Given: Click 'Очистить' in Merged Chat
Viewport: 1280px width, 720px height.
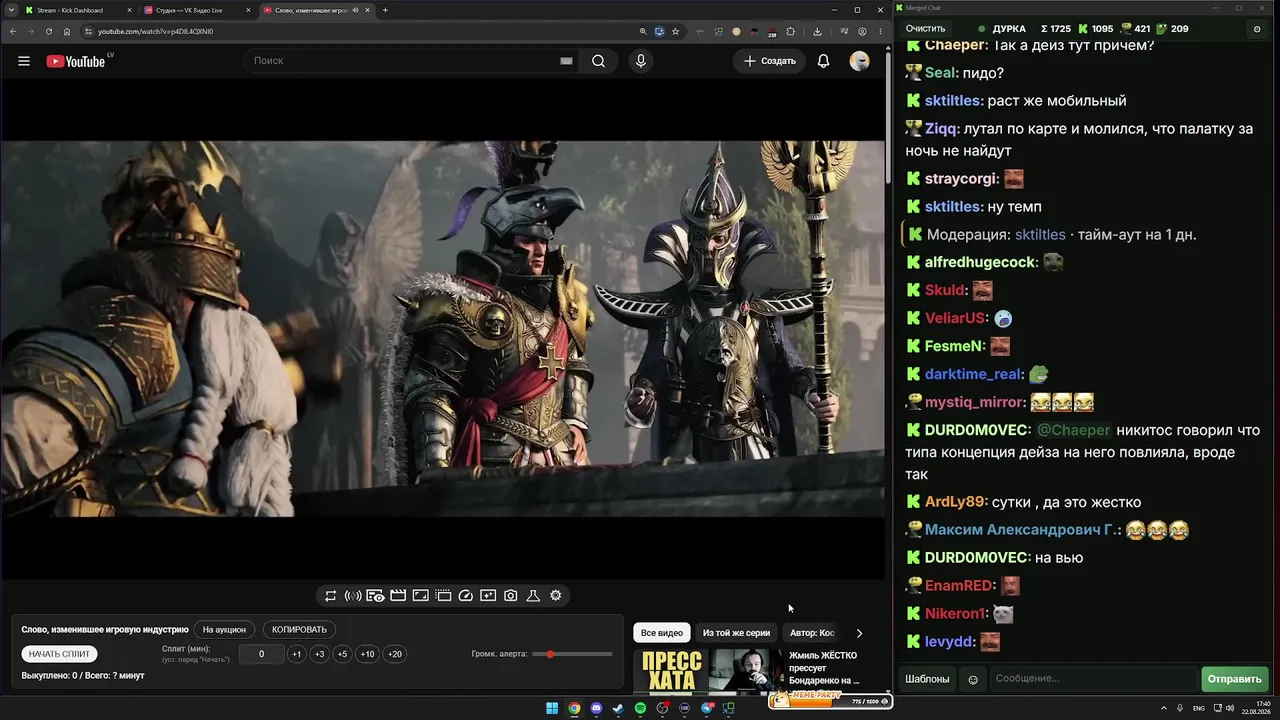Looking at the screenshot, I should click(925, 29).
